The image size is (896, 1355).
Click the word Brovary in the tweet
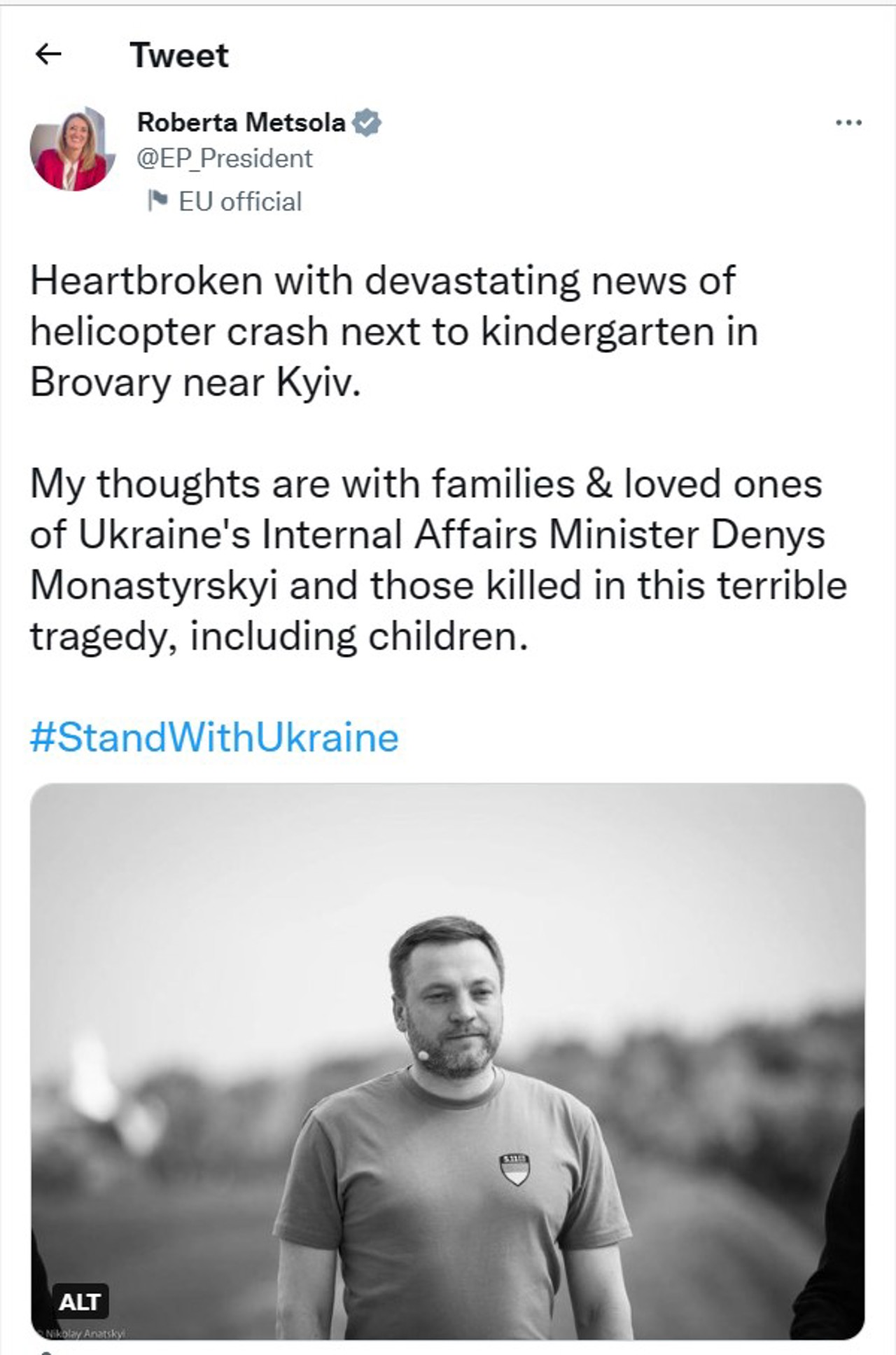click(100, 383)
